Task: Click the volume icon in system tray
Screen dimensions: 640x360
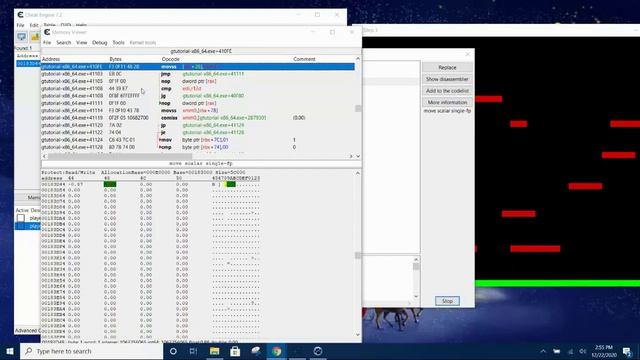Action: click(583, 351)
